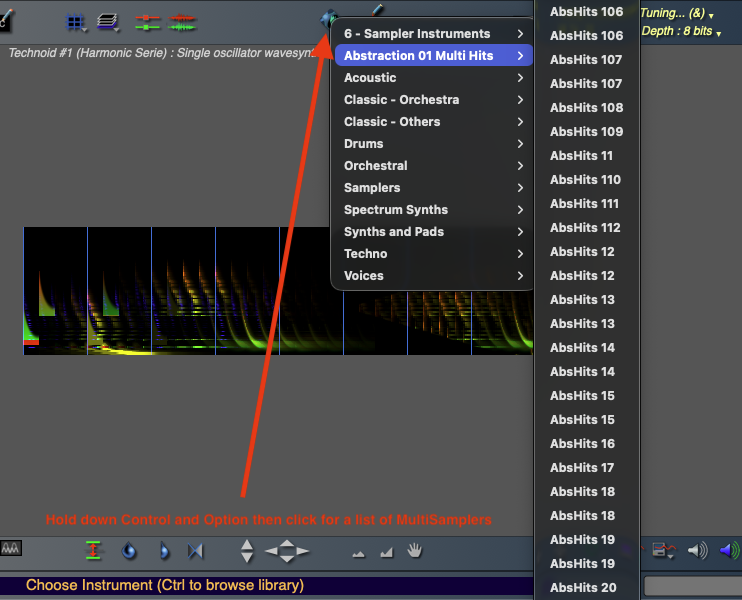Expand the Drums submenu chevron
This screenshot has width=742, height=600.
[x=520, y=144]
